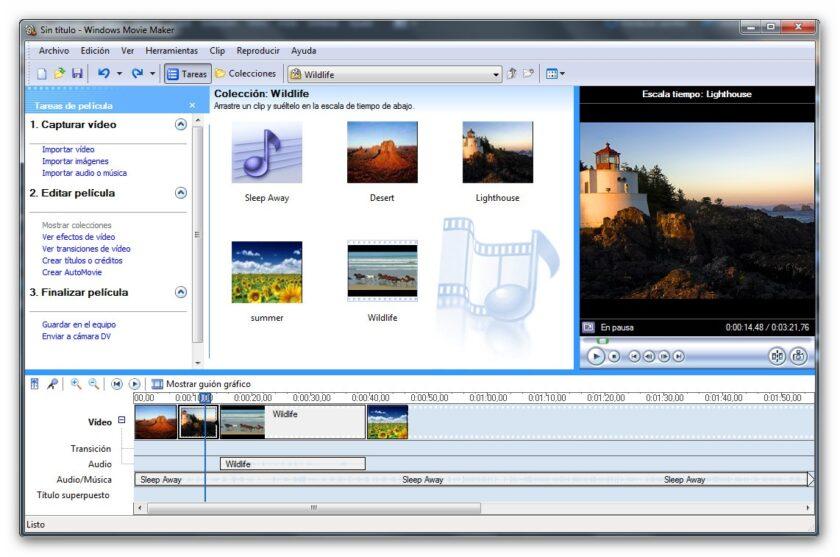Click the preview seek bar handle
The height and width of the screenshot is (557, 840).
tap(603, 341)
